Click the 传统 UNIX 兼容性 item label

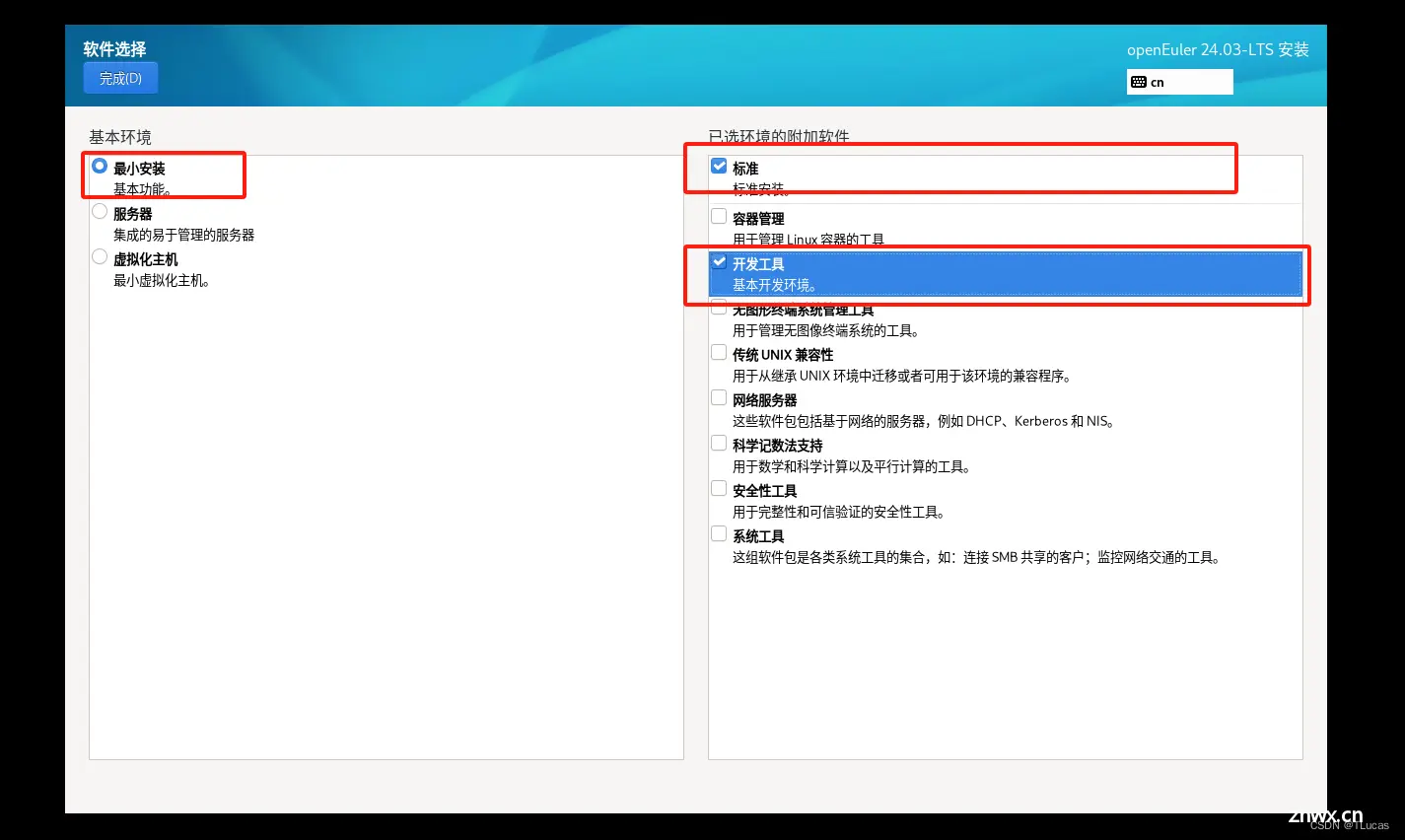tap(783, 355)
